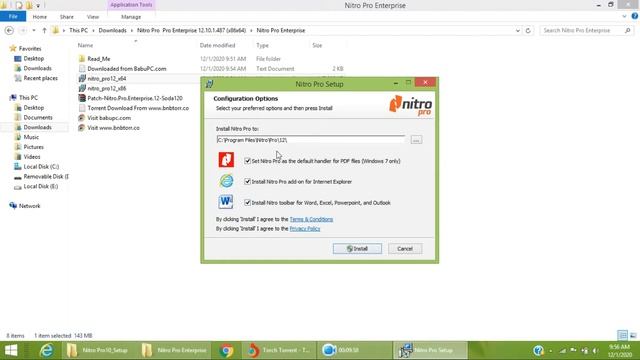This screenshot has width=640, height=360.
Task: Click the Nitro Pro logo in setup dialog
Action: tap(410, 105)
